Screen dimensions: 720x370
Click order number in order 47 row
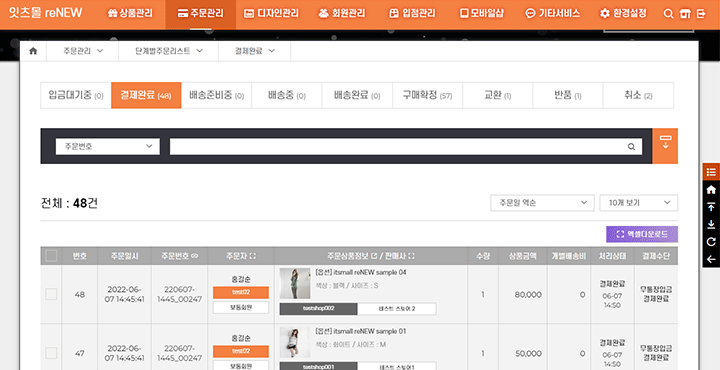[x=180, y=353]
